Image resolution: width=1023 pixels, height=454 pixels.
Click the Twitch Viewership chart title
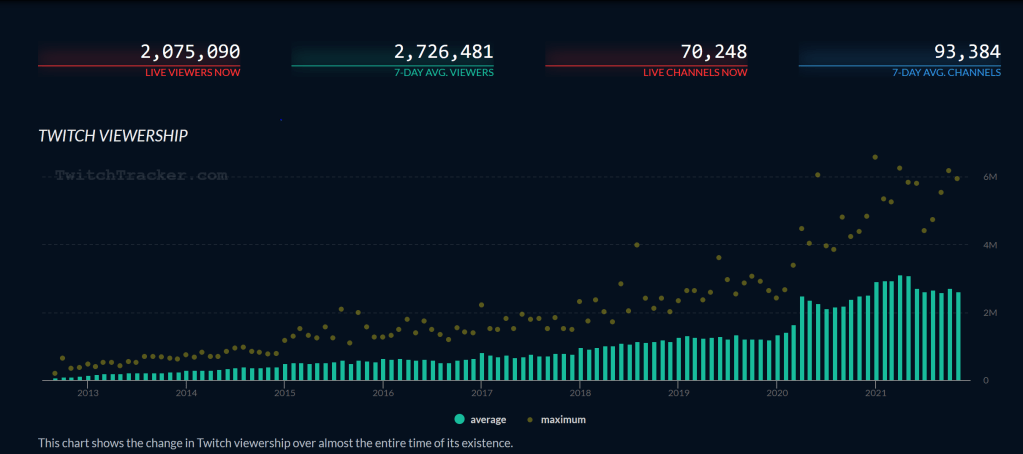pyautogui.click(x=113, y=135)
